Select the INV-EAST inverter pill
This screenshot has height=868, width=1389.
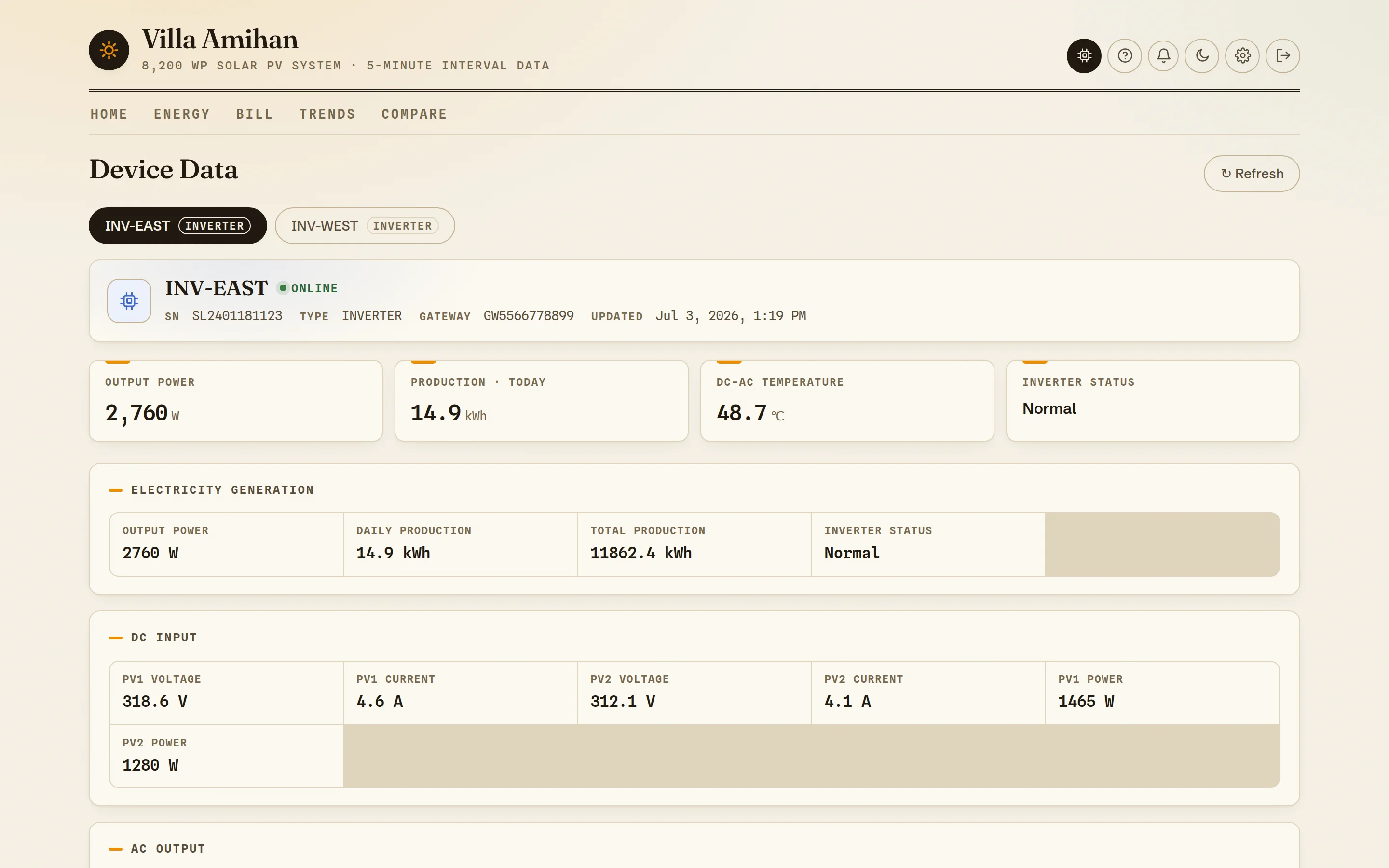[x=177, y=226]
